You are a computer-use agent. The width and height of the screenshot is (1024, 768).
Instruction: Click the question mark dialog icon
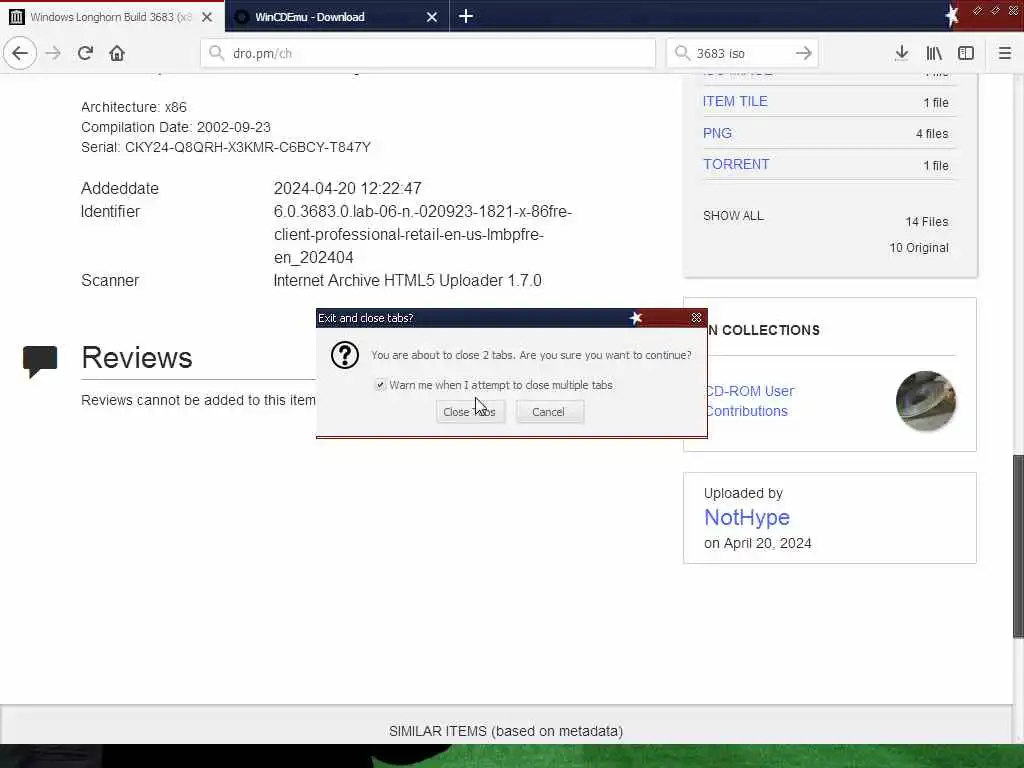tap(345, 355)
